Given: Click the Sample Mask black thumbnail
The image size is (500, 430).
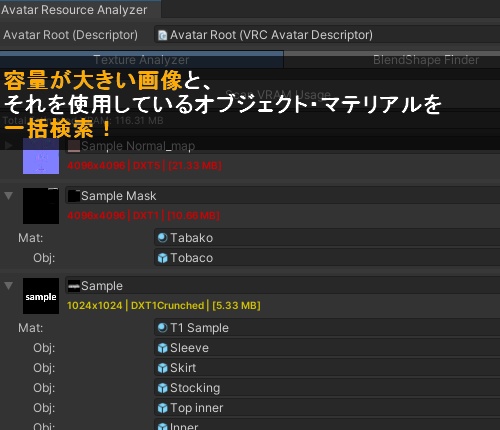Looking at the screenshot, I should (41, 206).
